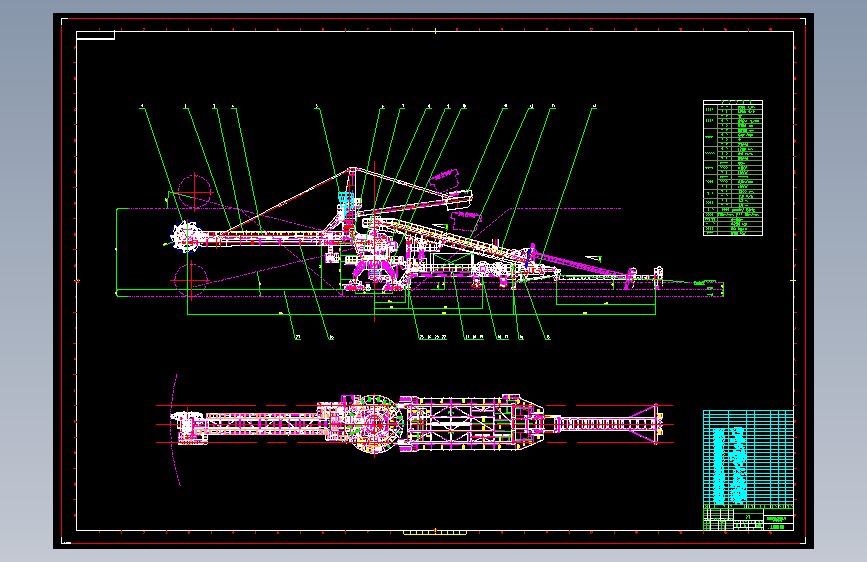Click the rightmost leader number above side view
Viewport: 867px width, 562px height.
(594, 106)
